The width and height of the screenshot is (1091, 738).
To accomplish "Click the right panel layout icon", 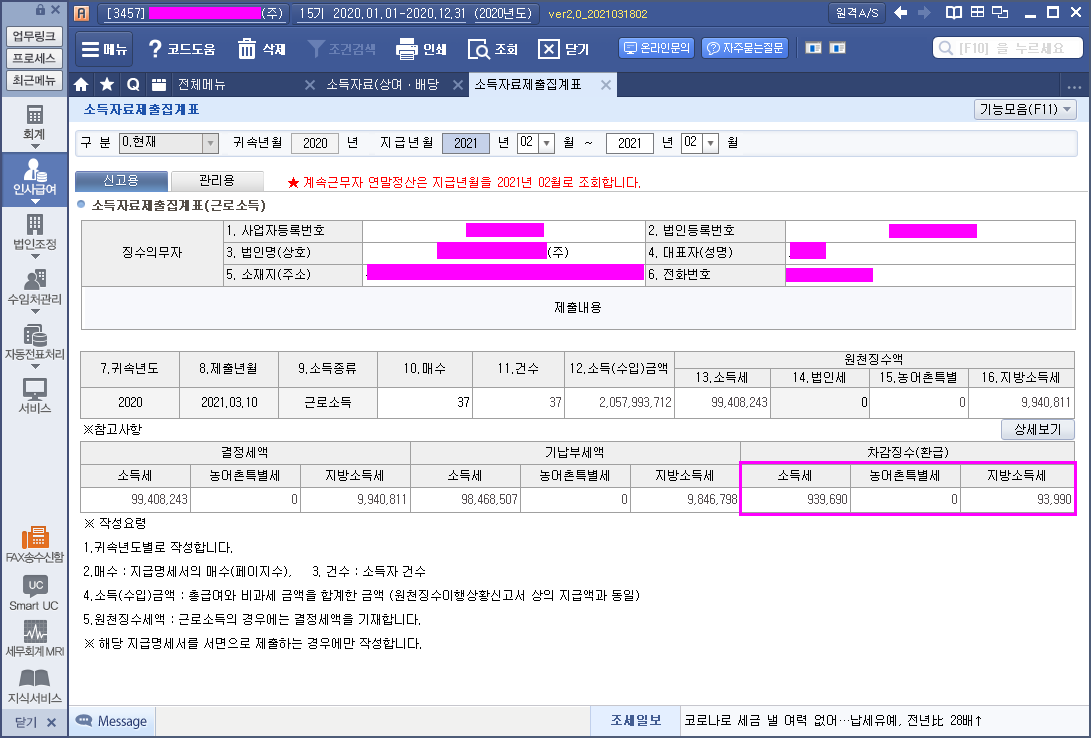I will point(837,48).
